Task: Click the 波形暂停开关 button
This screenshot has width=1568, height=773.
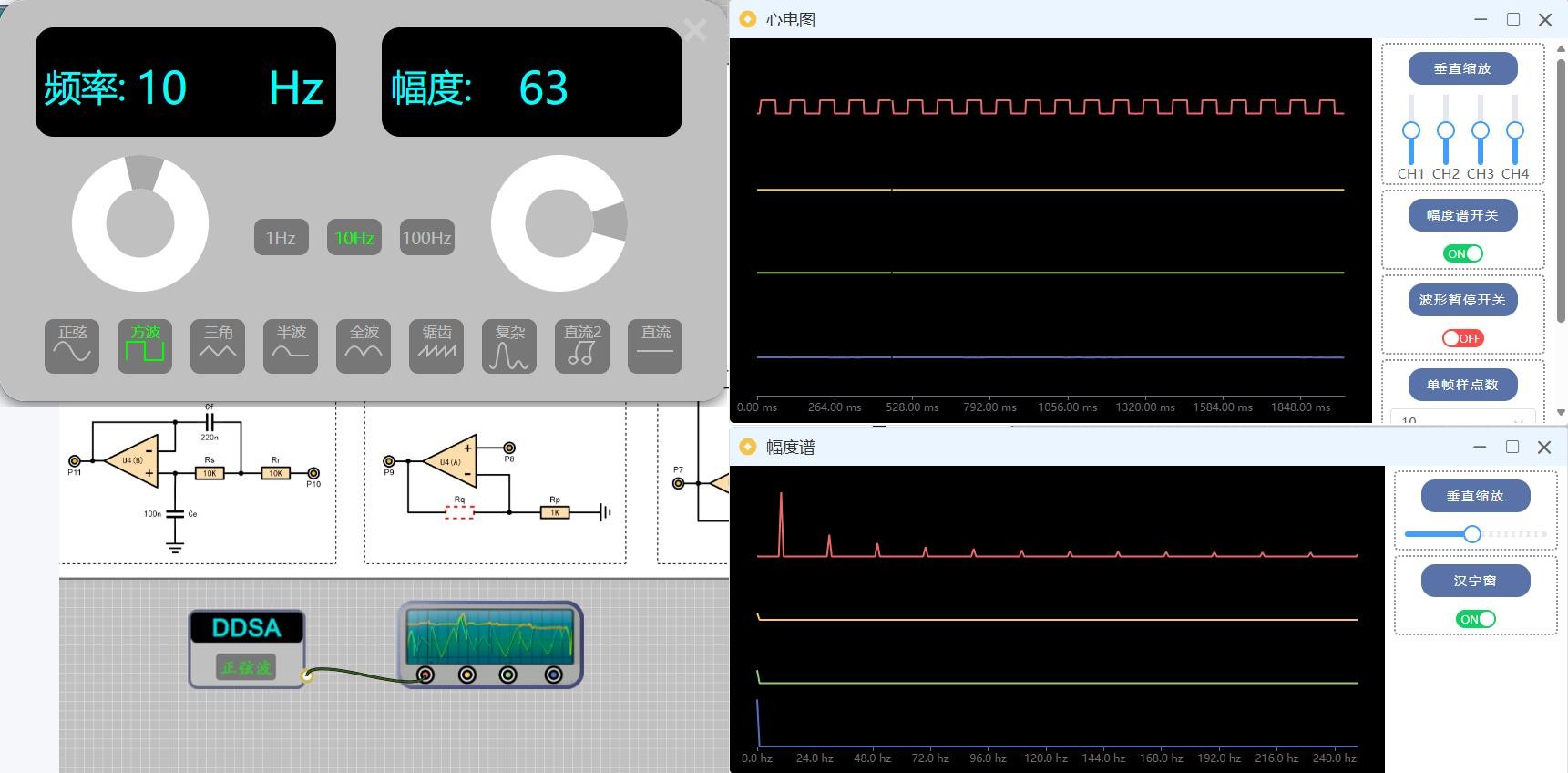Action: pos(1462,300)
